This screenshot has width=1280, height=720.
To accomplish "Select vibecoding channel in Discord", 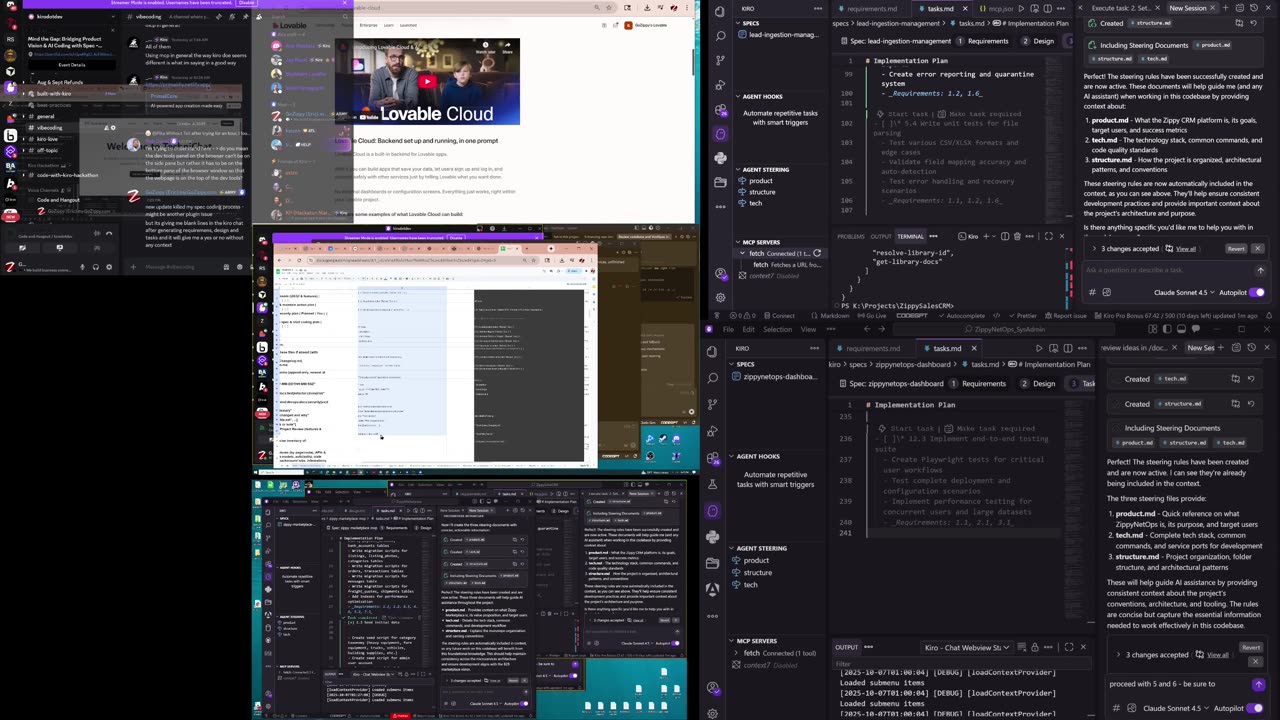I will (x=49, y=127).
